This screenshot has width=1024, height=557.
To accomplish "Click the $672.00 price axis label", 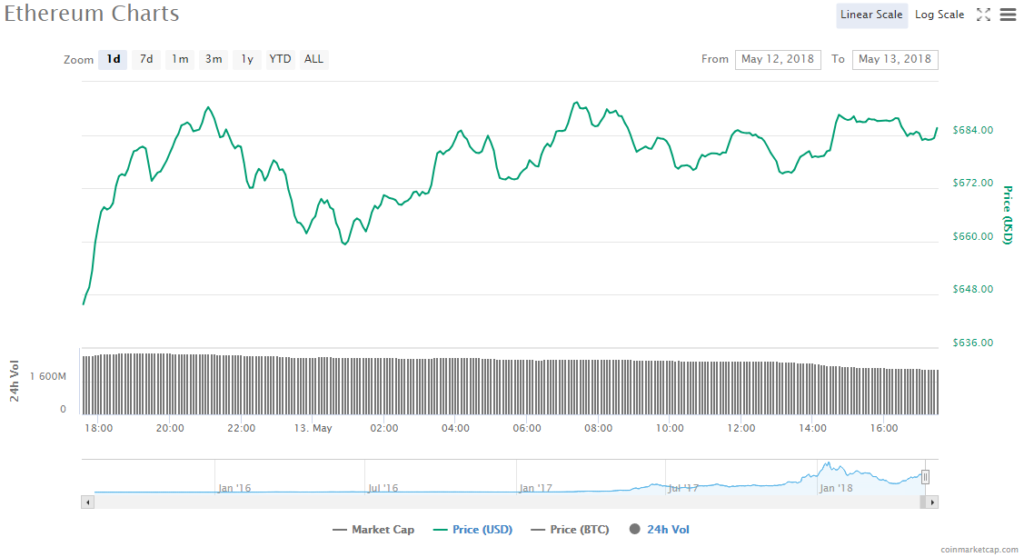I will point(972,183).
